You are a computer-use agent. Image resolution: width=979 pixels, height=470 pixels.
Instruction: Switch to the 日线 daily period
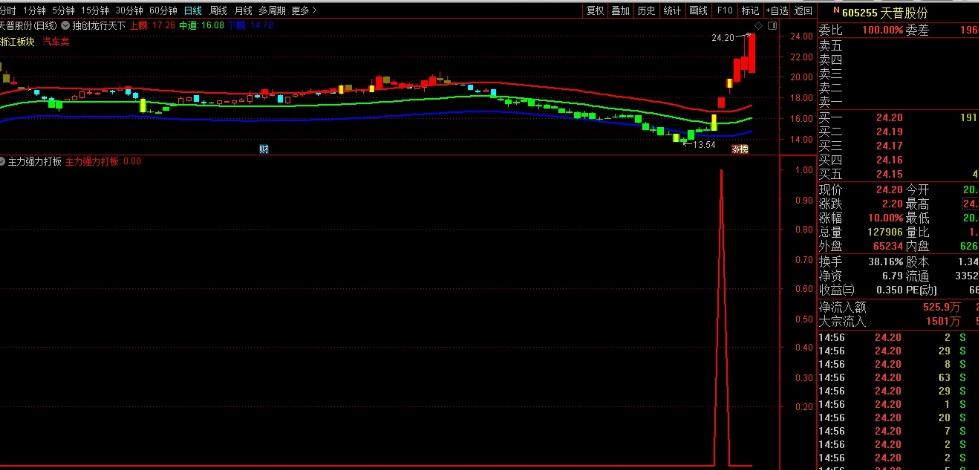tap(192, 10)
